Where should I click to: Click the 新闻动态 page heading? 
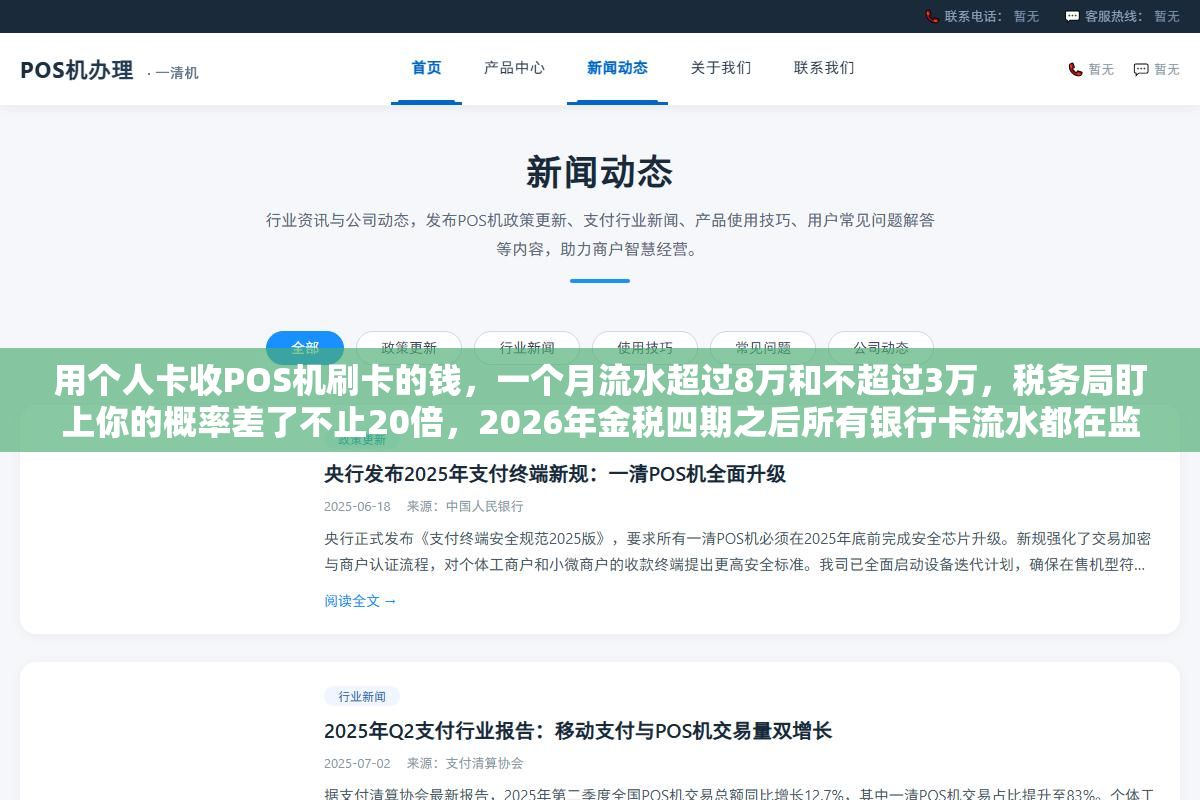[x=600, y=173]
